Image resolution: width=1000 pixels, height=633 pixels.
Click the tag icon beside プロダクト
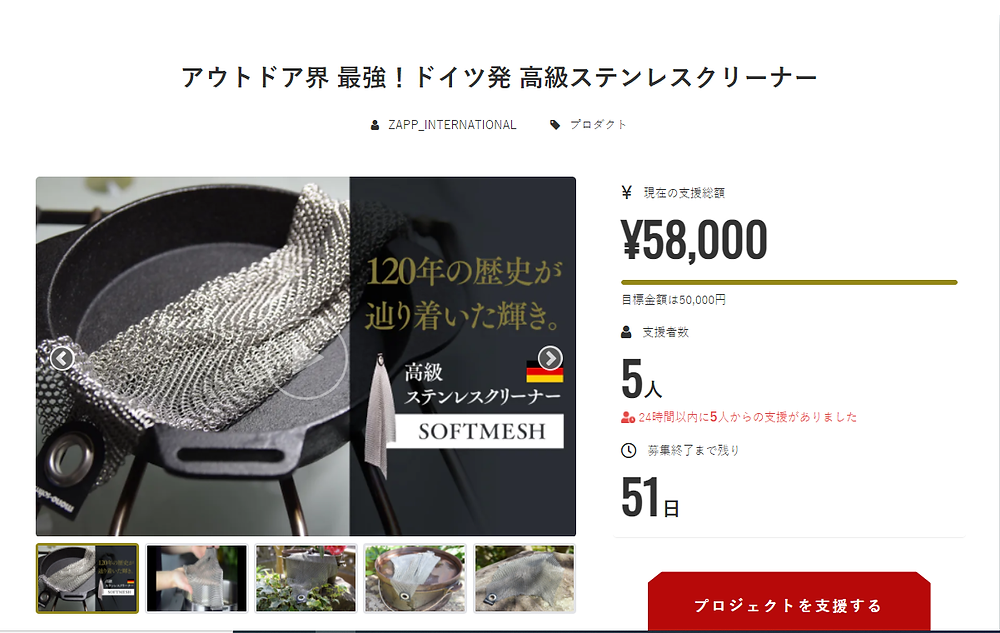point(555,125)
